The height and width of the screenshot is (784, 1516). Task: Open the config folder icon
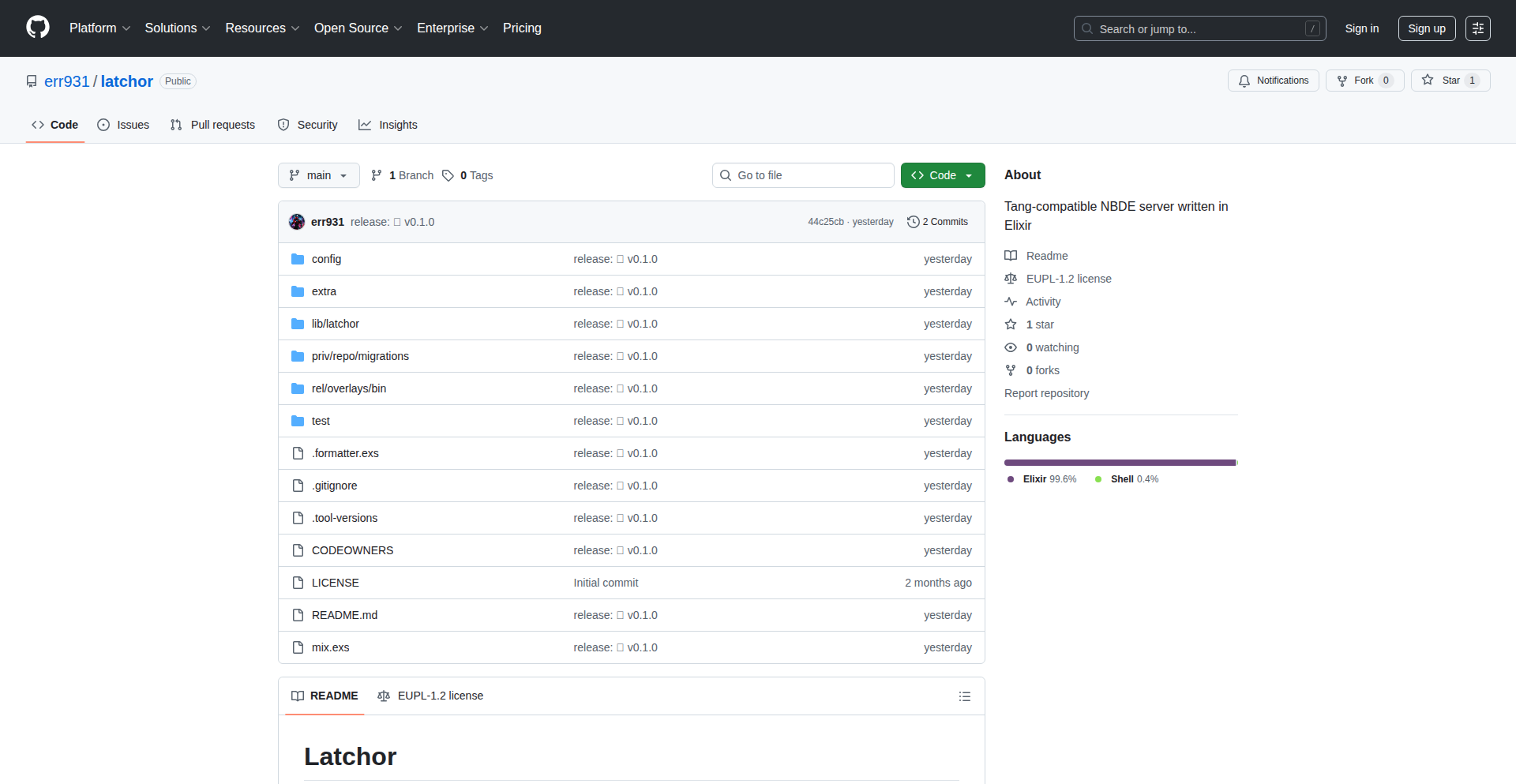pos(298,259)
